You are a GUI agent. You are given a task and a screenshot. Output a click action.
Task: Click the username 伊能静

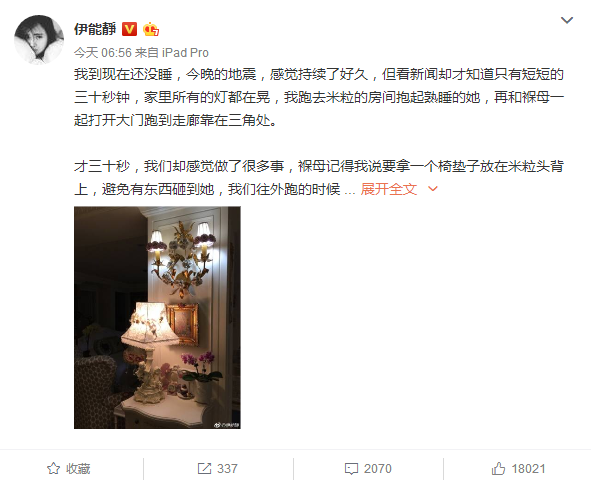click(95, 29)
